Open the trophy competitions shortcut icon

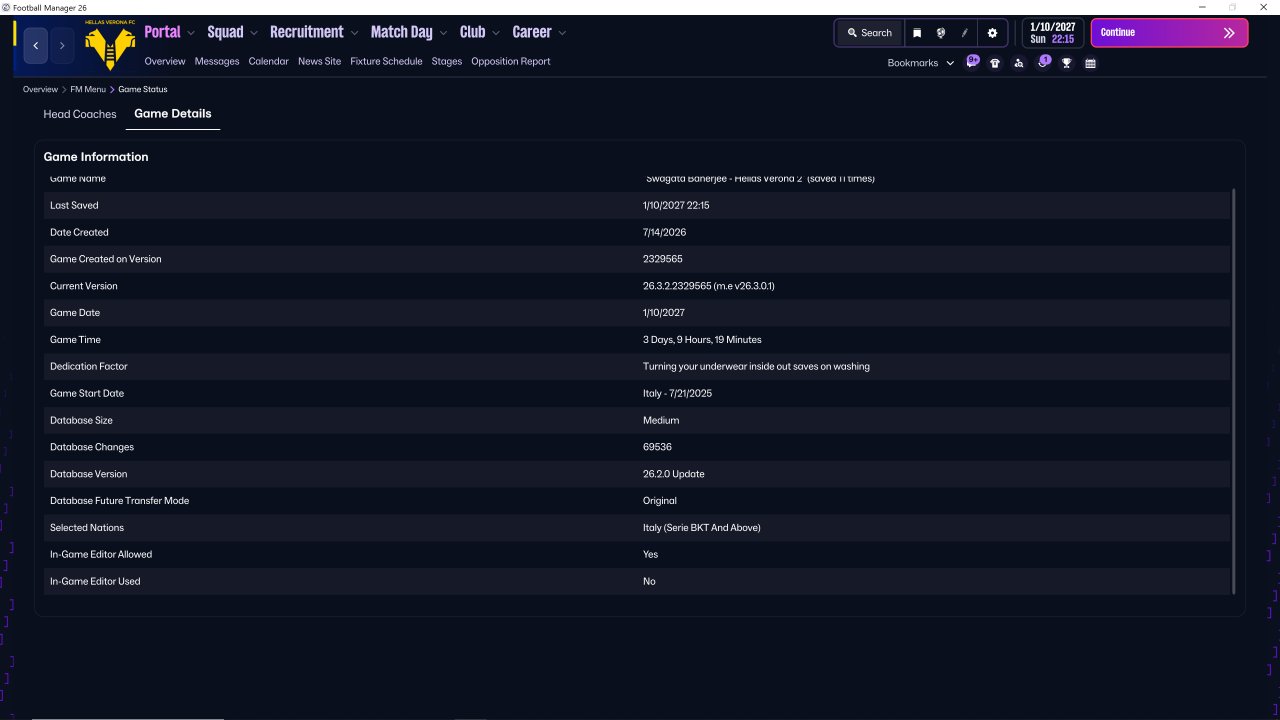pos(1067,63)
